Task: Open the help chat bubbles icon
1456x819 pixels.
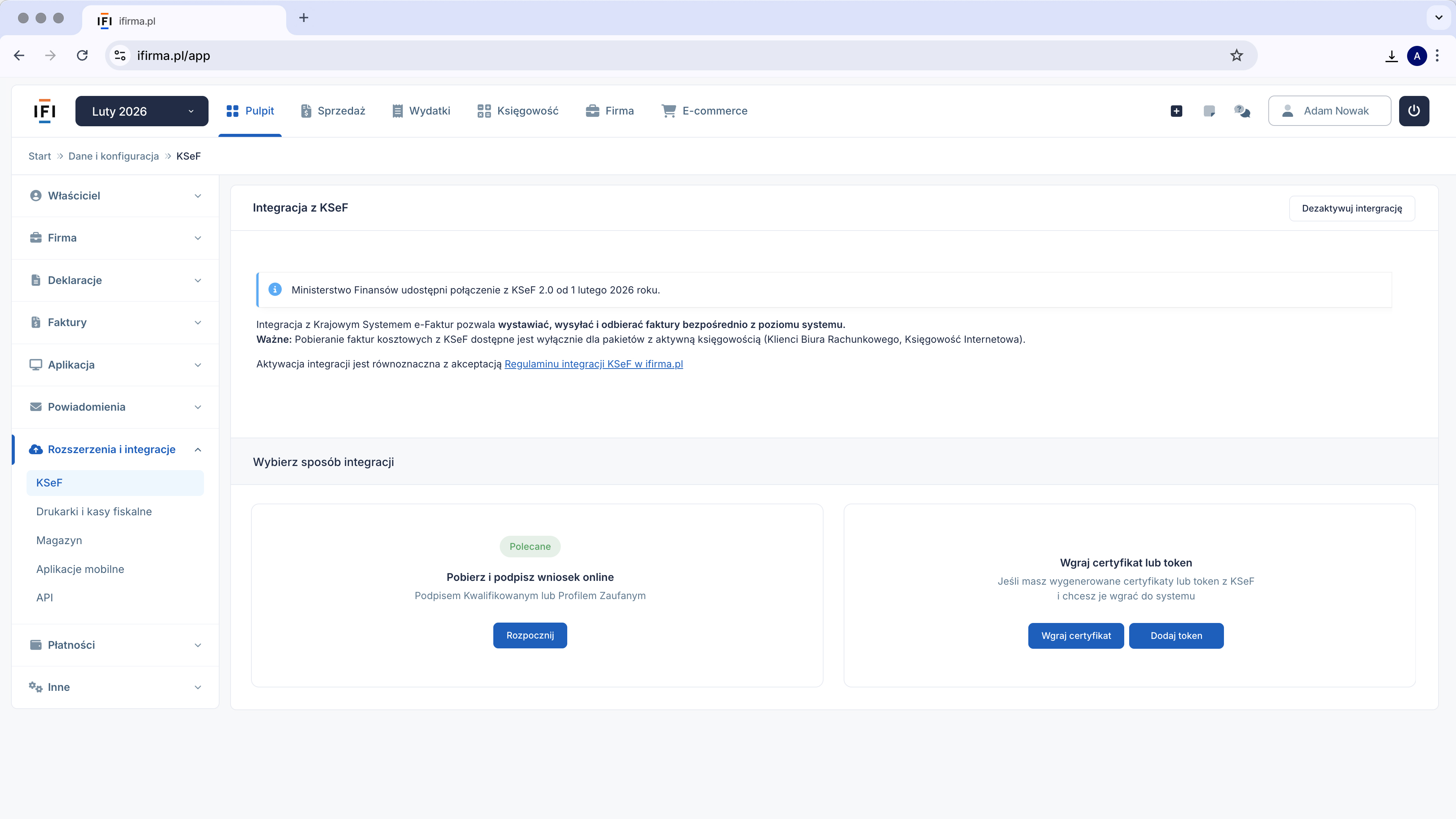Action: [x=1242, y=111]
